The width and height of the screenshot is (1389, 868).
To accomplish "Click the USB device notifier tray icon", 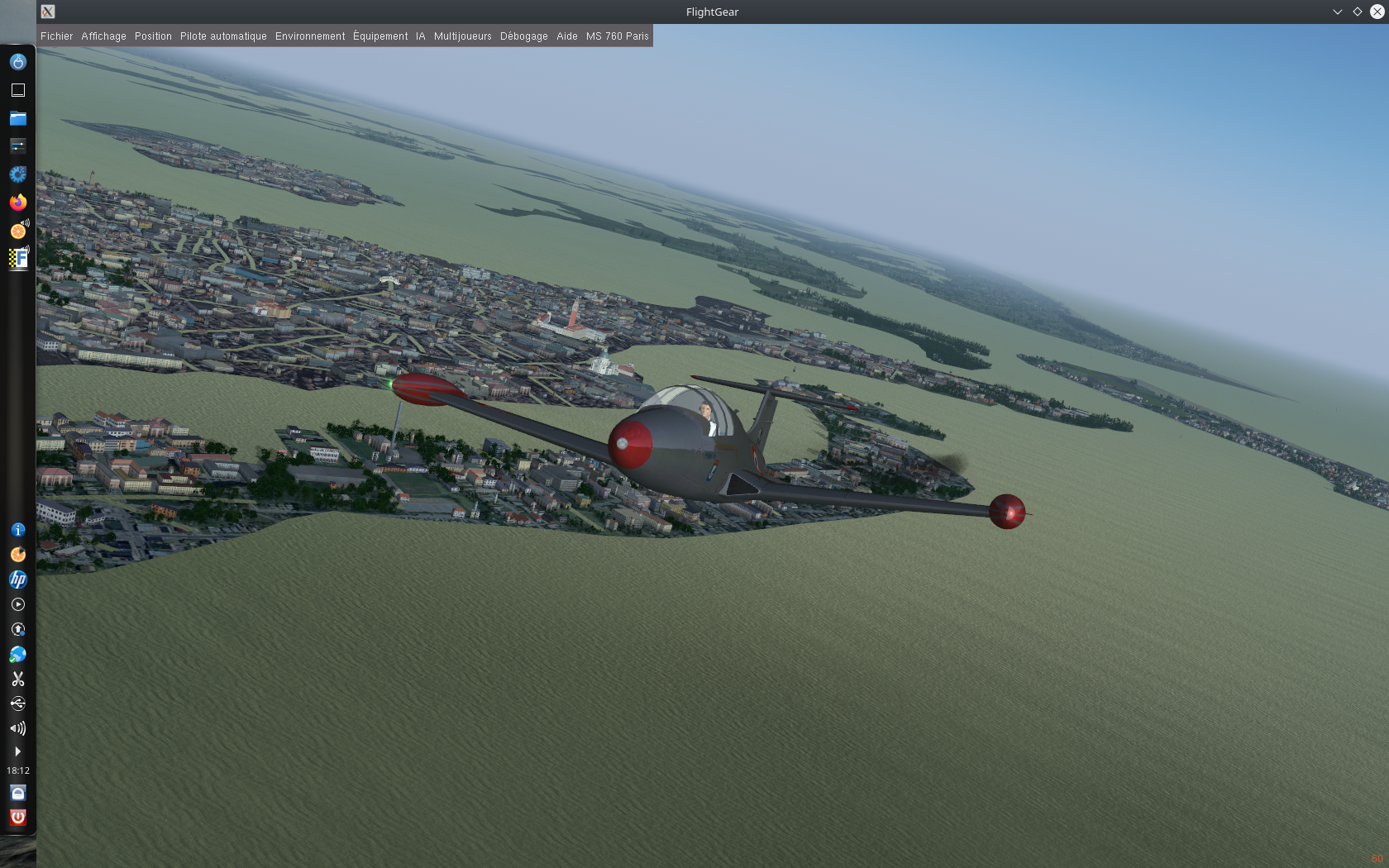I will point(17,703).
